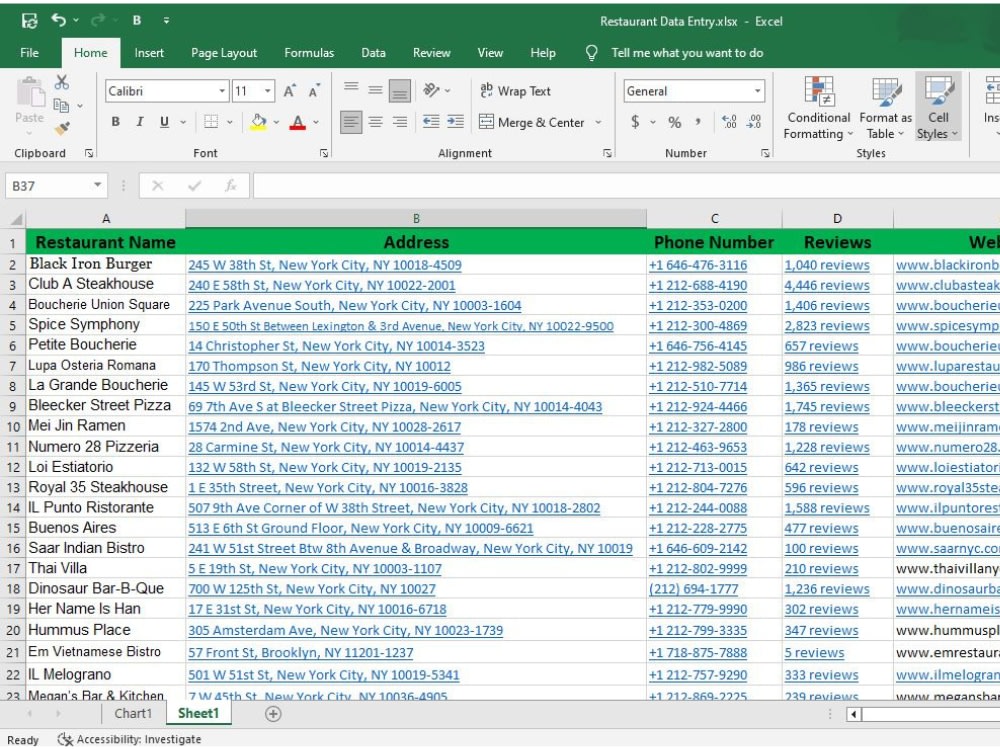Open Dinosaur Bar-B-Que phone link (212) 694-1777
This screenshot has width=1000, height=750.
pyautogui.click(x=693, y=589)
